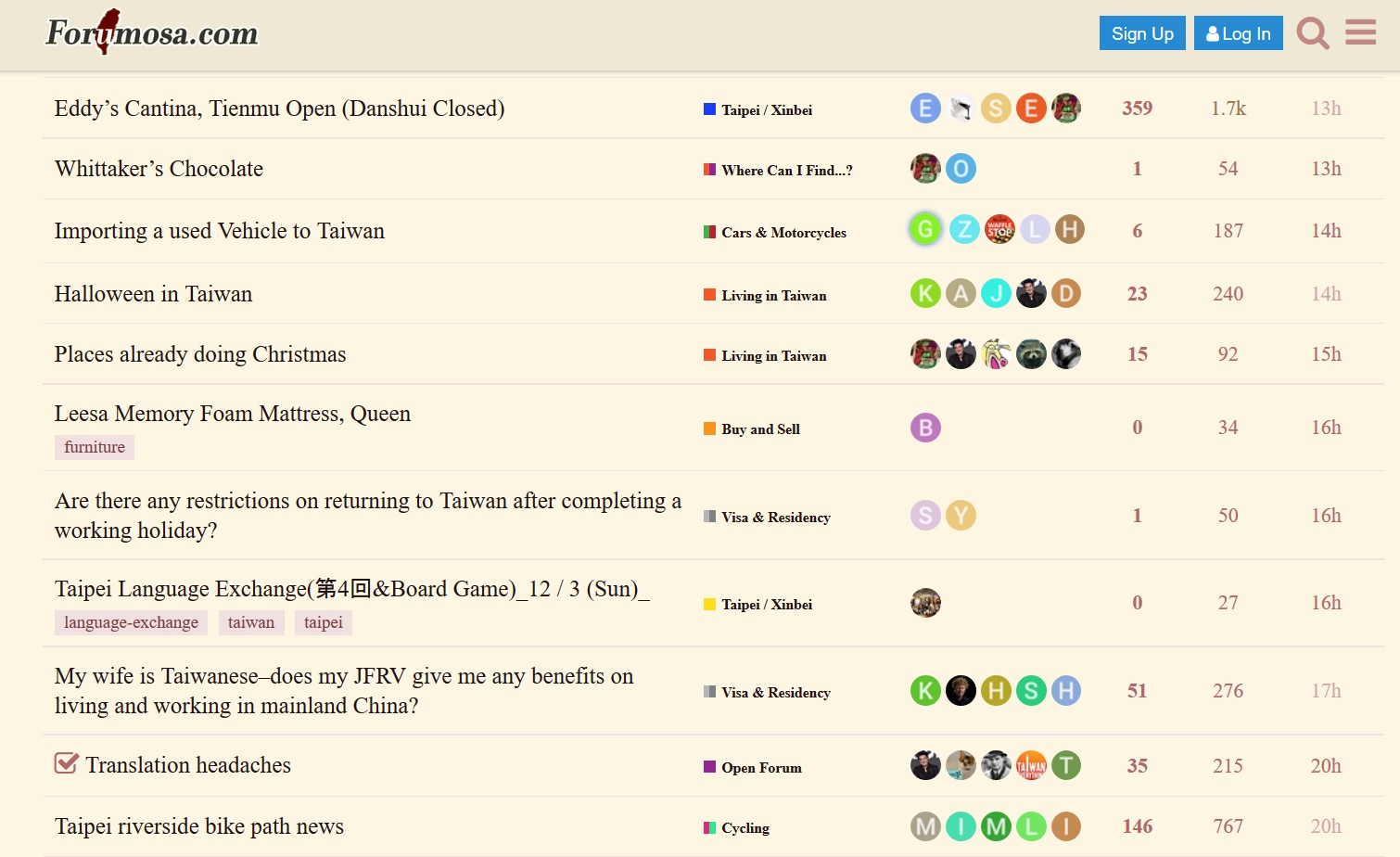Screen dimensions: 1400x857
Task: Click blue E avatar on Eddy's Cantina row
Action: [x=925, y=109]
